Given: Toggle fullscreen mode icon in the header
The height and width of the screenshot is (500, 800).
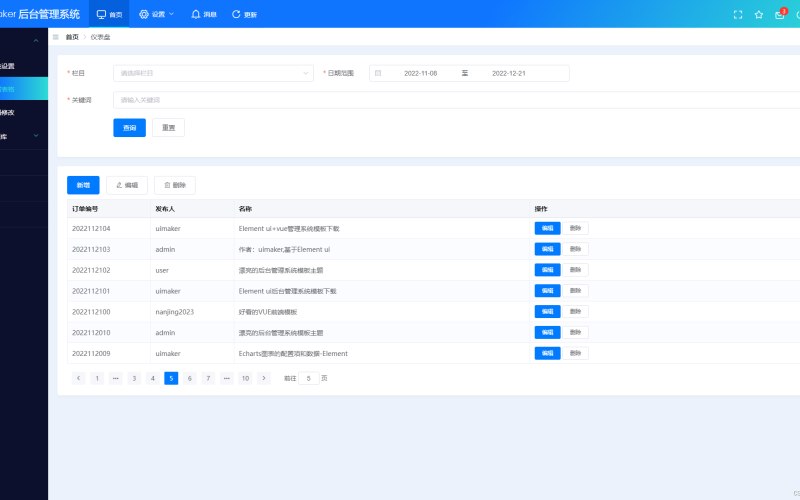Looking at the screenshot, I should (x=738, y=15).
